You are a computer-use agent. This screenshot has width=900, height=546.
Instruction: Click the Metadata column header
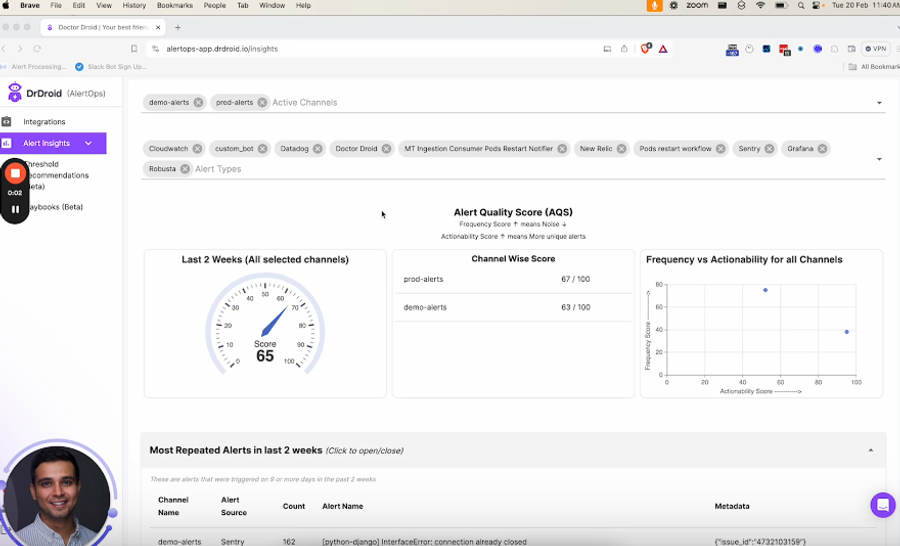[732, 506]
